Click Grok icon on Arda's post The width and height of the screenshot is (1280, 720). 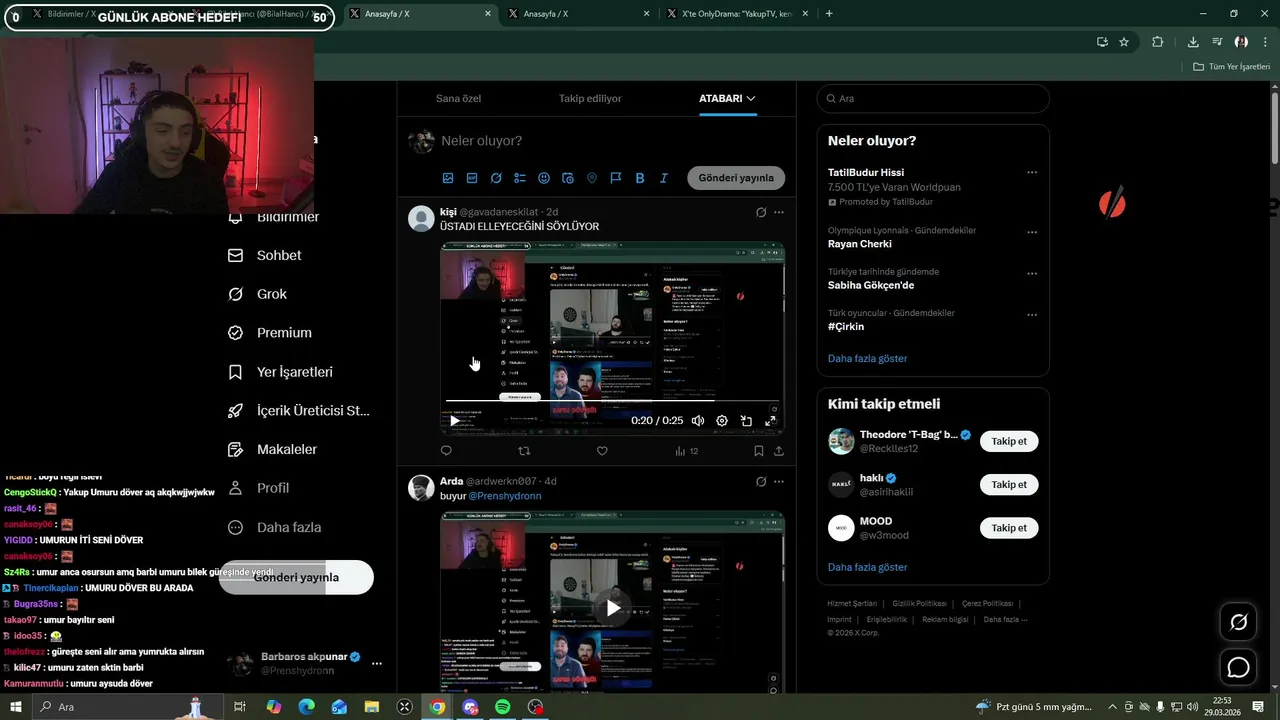tap(761, 481)
